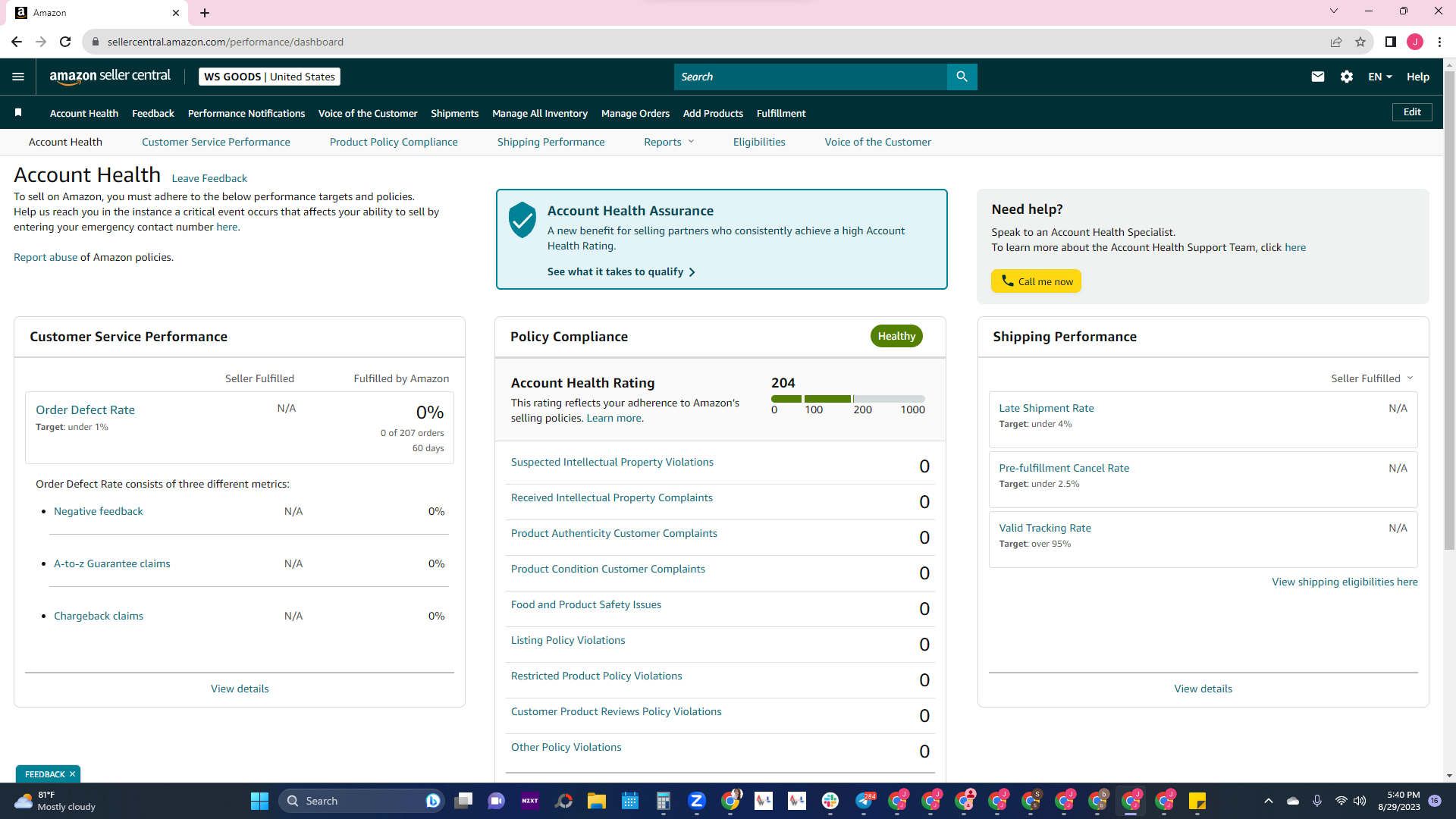The image size is (1456, 819).
Task: Click the browser share icon
Action: [x=1336, y=42]
